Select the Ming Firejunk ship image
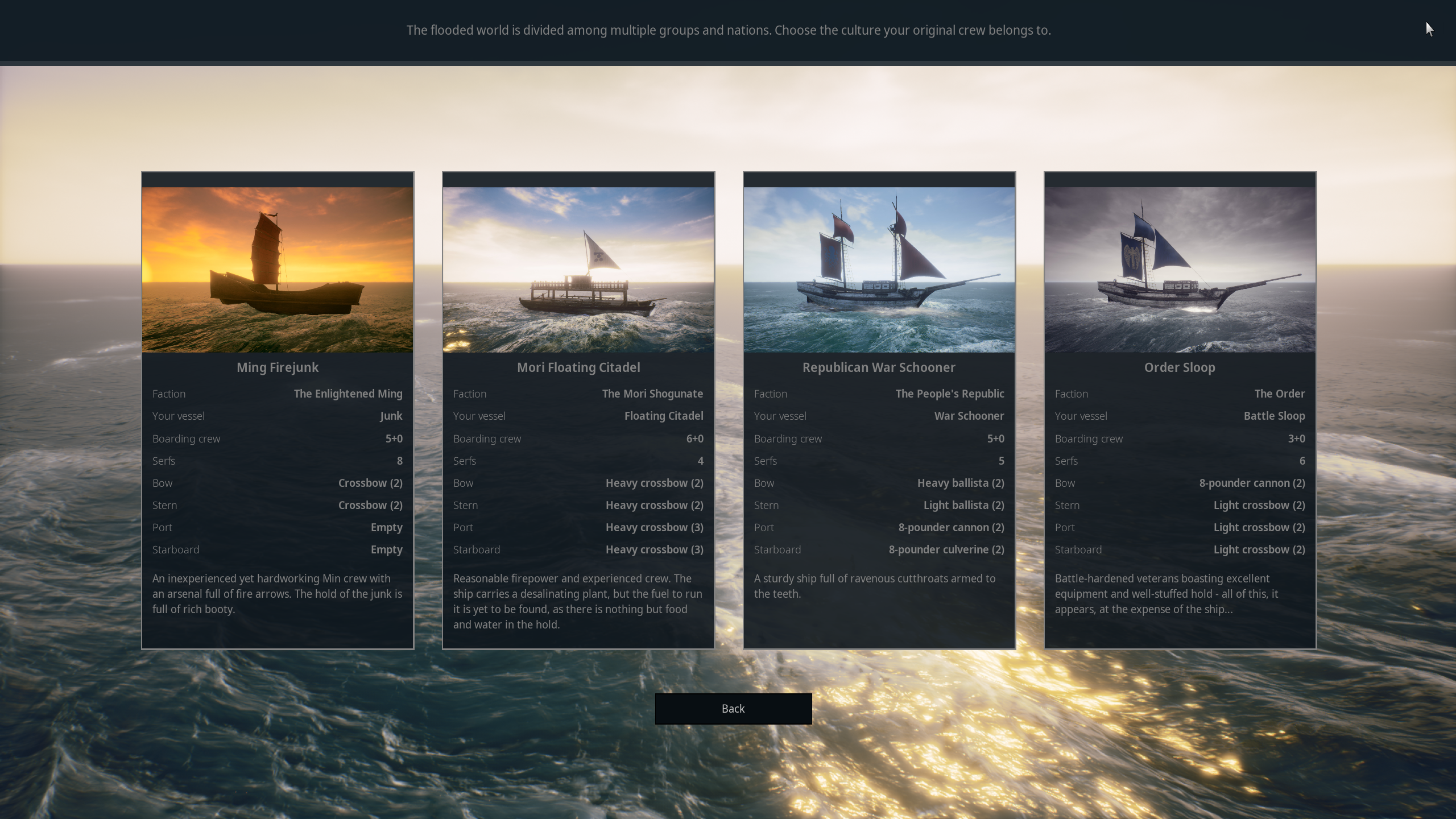The width and height of the screenshot is (1456, 819). point(278,270)
